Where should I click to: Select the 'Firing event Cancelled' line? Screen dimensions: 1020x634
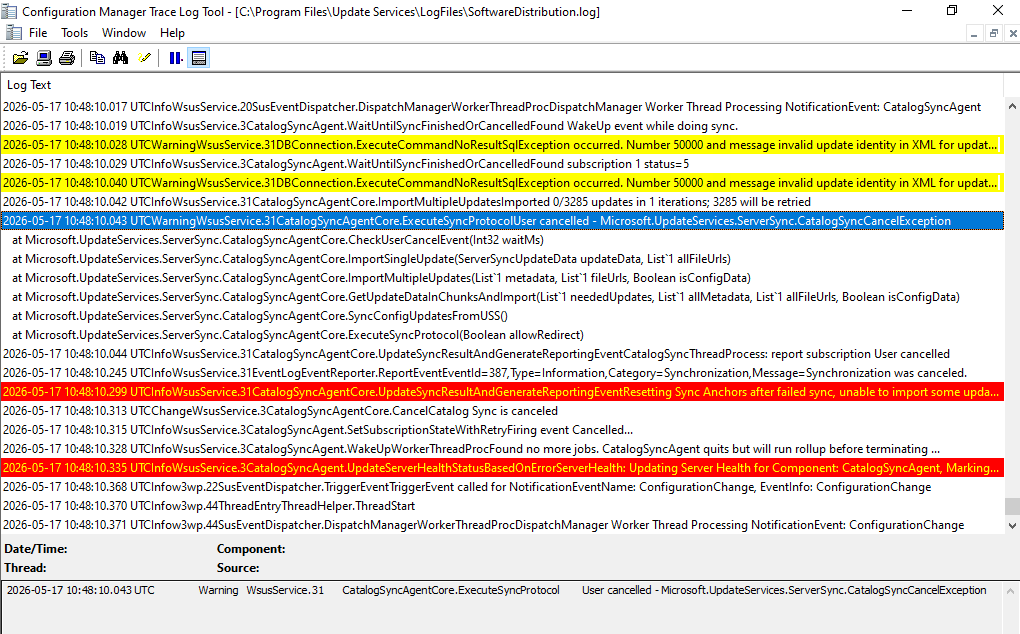502,430
